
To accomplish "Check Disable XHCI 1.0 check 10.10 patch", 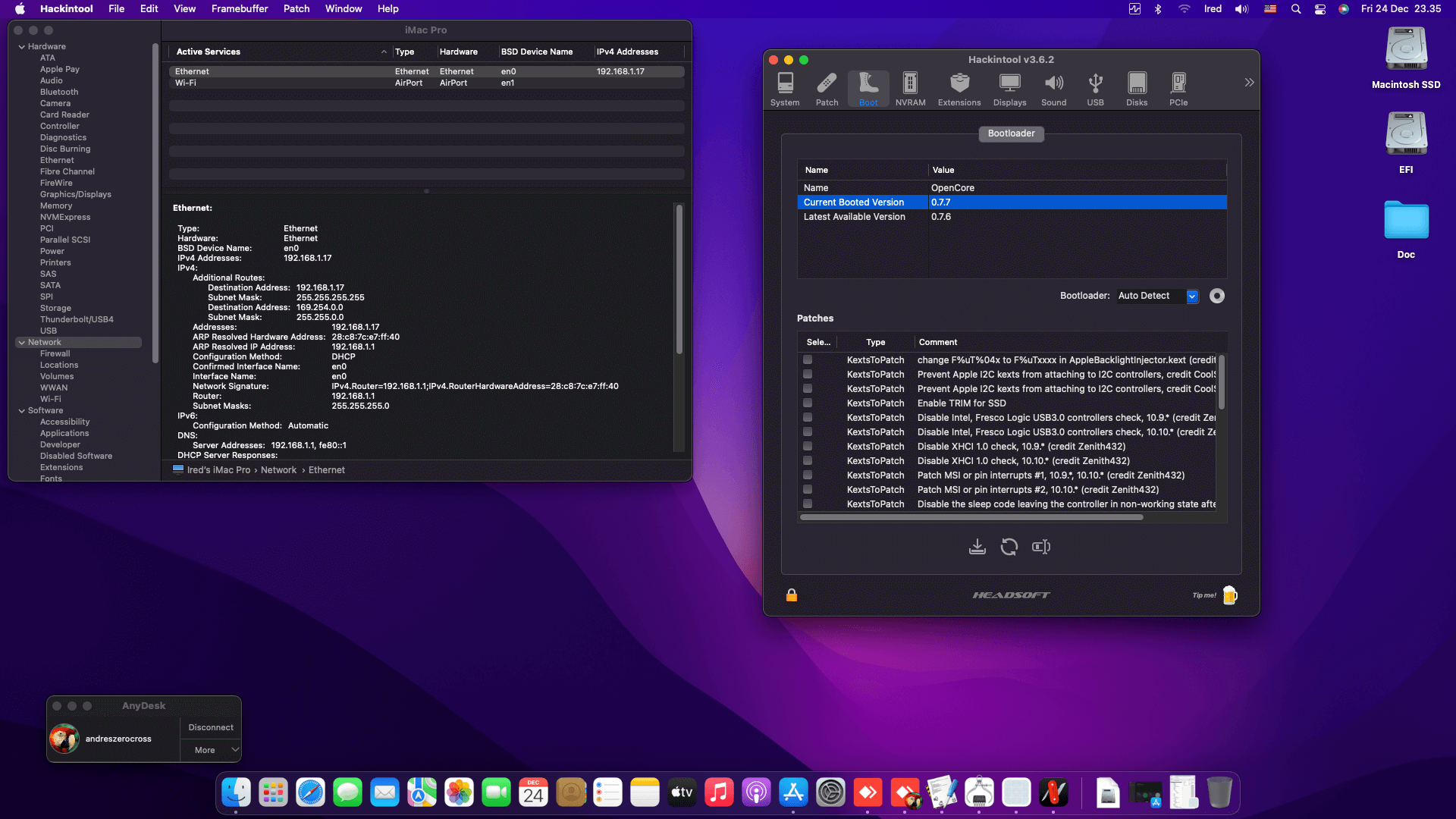I will (808, 461).
